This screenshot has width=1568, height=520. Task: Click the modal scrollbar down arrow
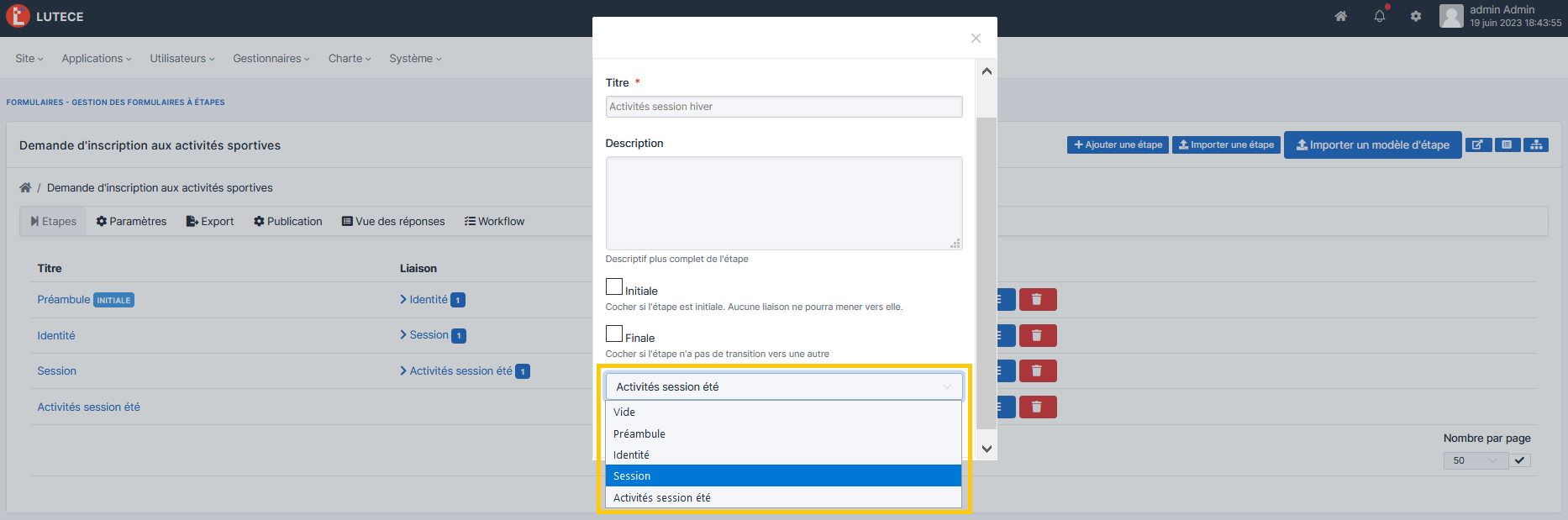[x=987, y=449]
